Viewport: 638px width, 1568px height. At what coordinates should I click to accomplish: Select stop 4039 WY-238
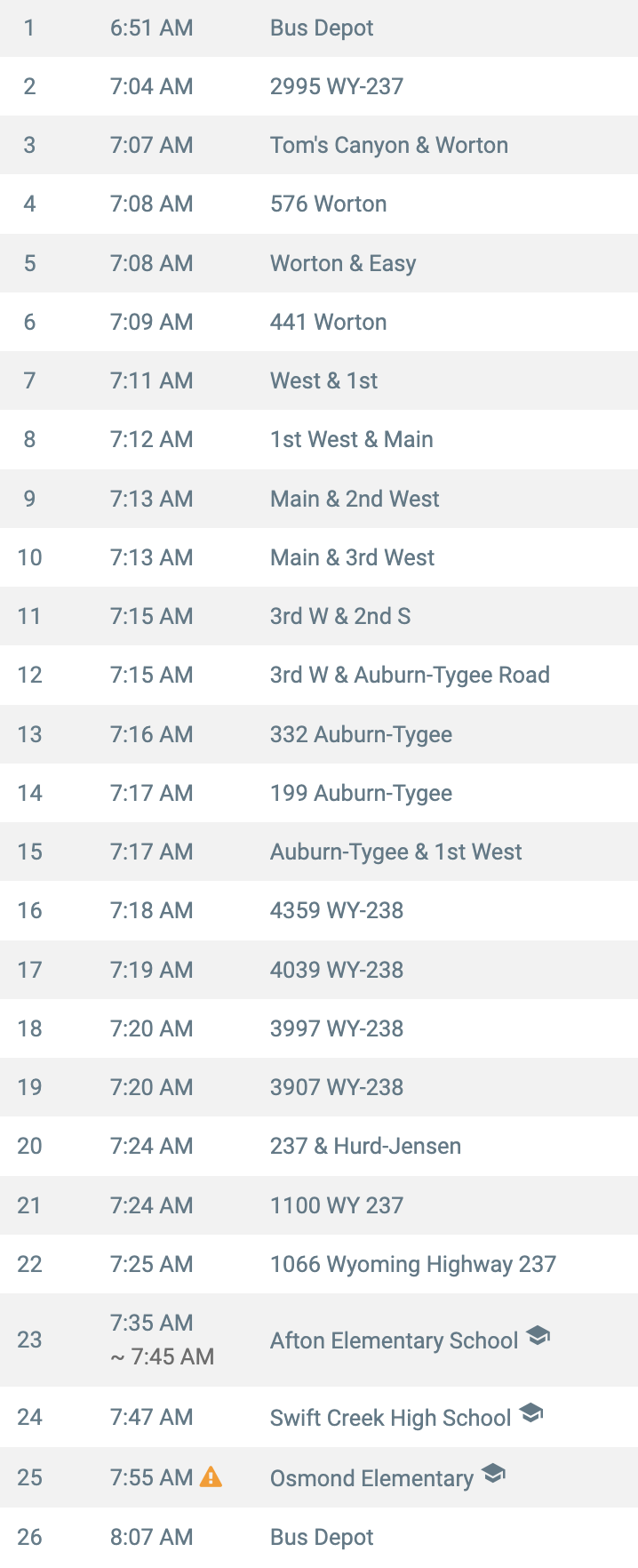pyautogui.click(x=319, y=970)
